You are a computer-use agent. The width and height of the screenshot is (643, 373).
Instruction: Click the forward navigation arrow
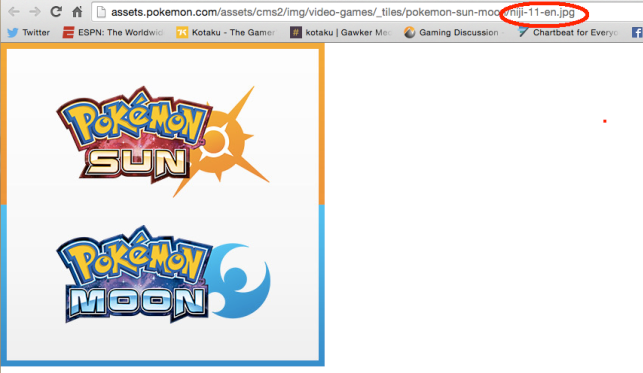35,12
